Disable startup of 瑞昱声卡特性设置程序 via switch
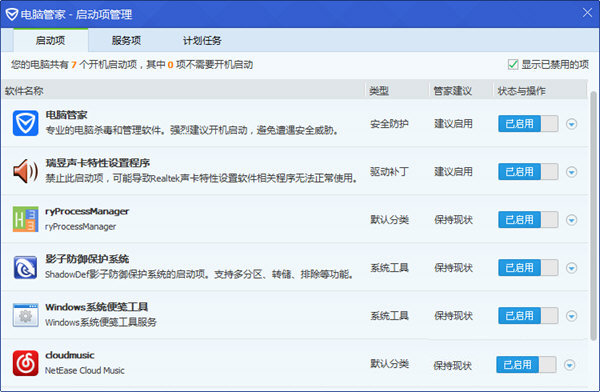This screenshot has height=392, width=600. pos(528,172)
